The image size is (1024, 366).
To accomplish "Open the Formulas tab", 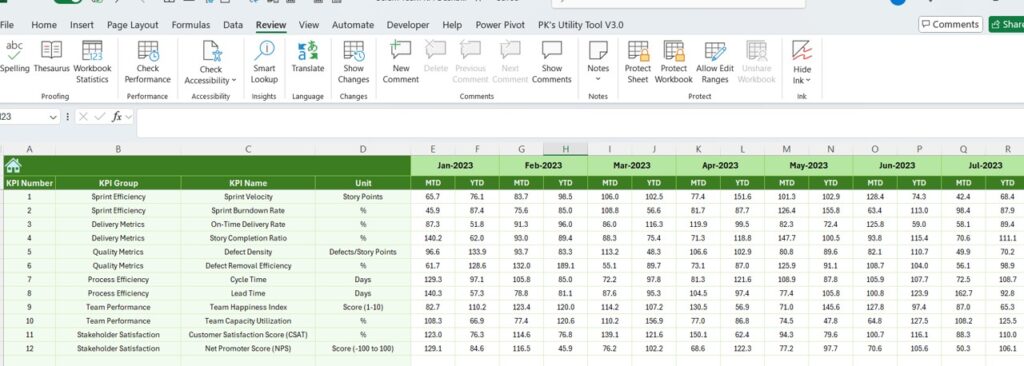I will pyautogui.click(x=191, y=25).
